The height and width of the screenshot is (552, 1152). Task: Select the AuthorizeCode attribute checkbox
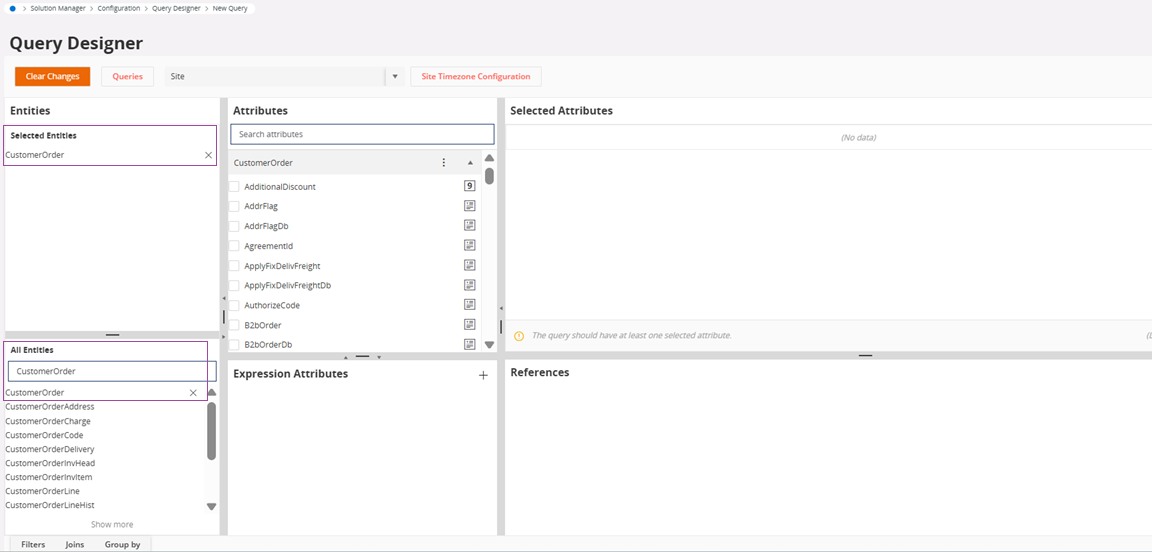tap(234, 306)
